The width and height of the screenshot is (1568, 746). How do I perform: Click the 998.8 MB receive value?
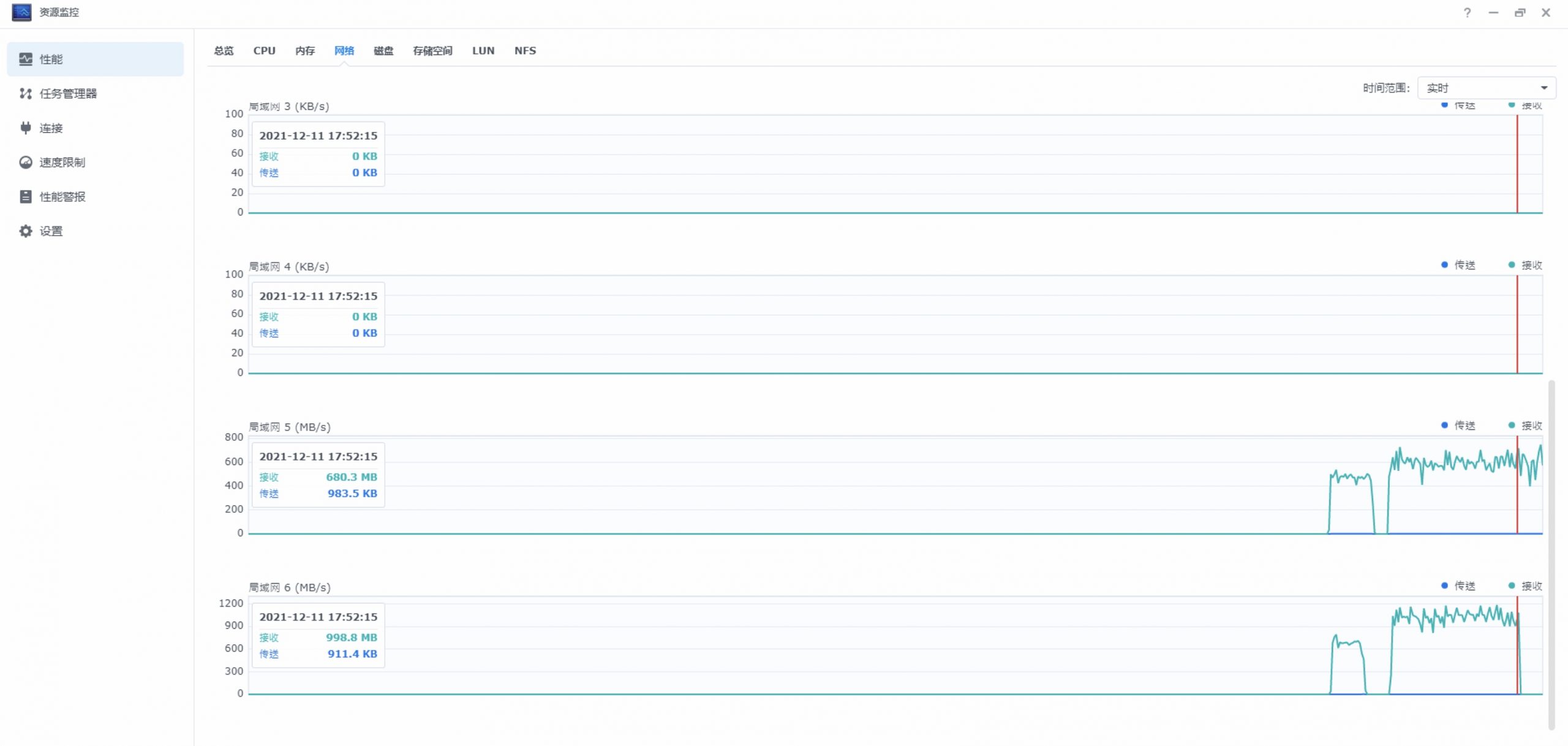(352, 637)
